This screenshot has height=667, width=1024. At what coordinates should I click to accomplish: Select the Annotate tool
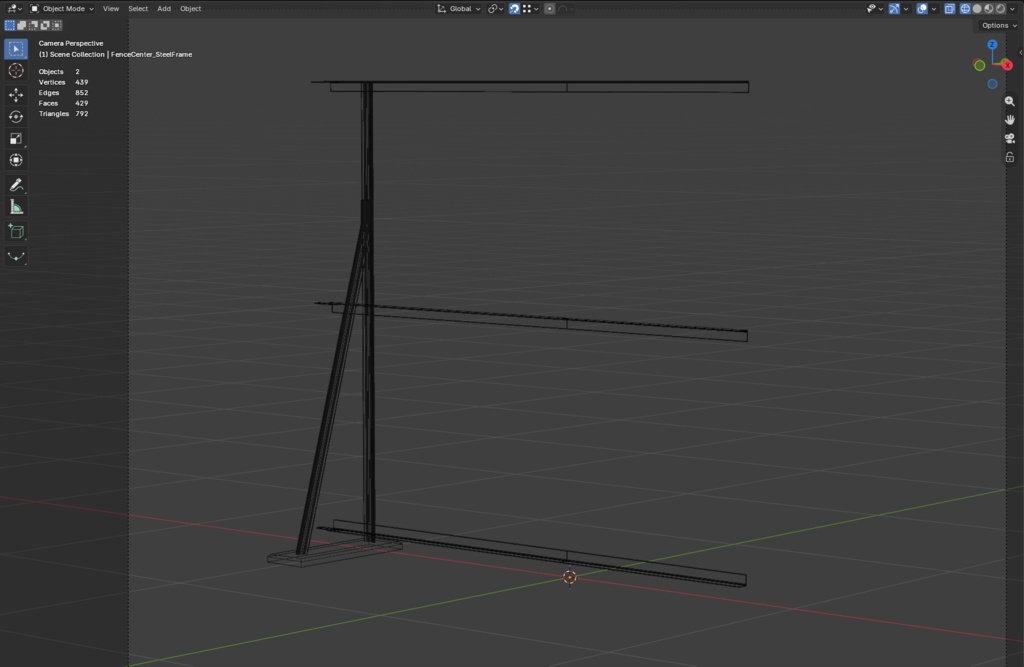pyautogui.click(x=16, y=185)
